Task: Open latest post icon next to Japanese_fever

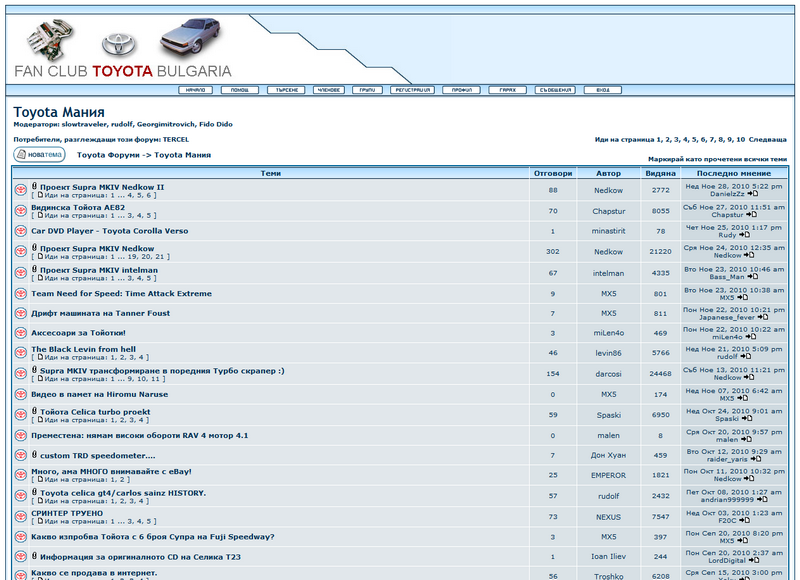Action: click(763, 317)
